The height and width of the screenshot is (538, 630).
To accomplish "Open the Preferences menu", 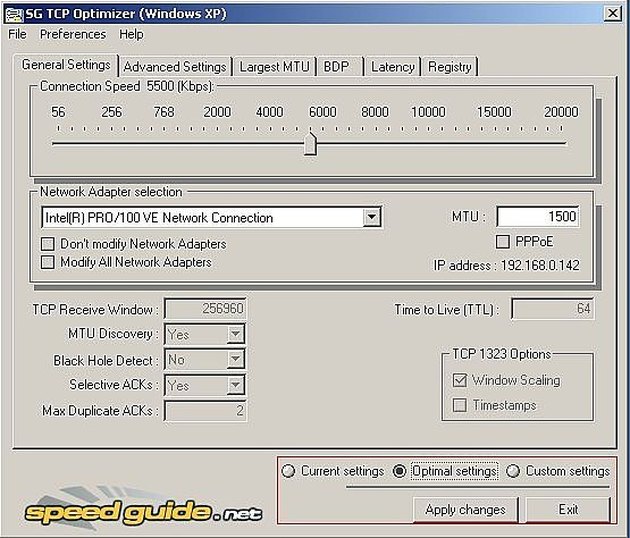I will pyautogui.click(x=73, y=34).
